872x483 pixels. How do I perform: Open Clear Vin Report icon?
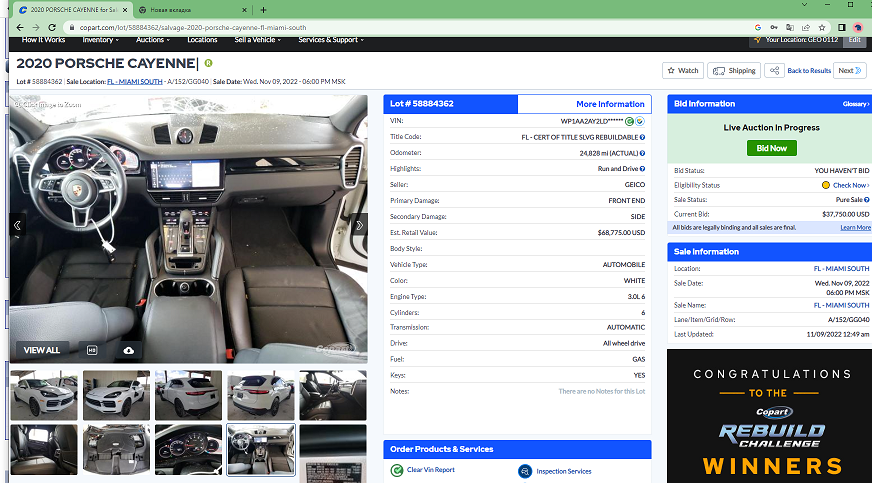[x=397, y=471]
